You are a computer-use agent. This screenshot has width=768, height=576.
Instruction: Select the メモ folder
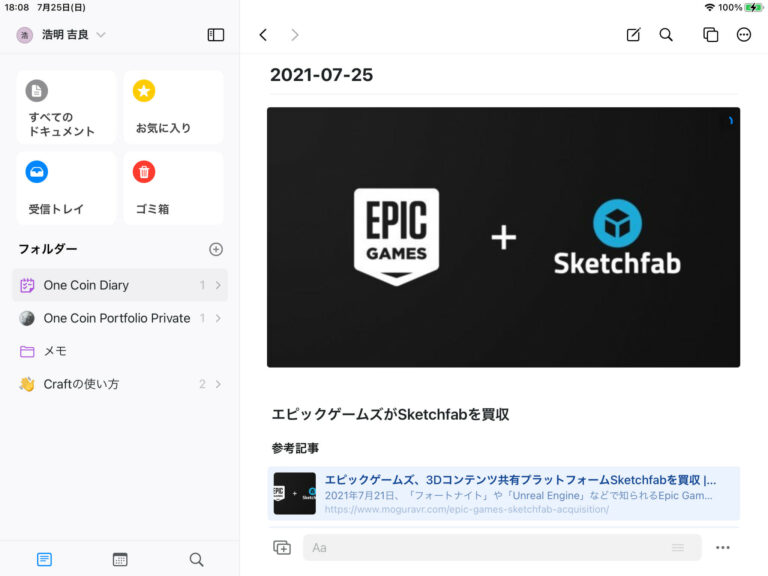pos(120,351)
